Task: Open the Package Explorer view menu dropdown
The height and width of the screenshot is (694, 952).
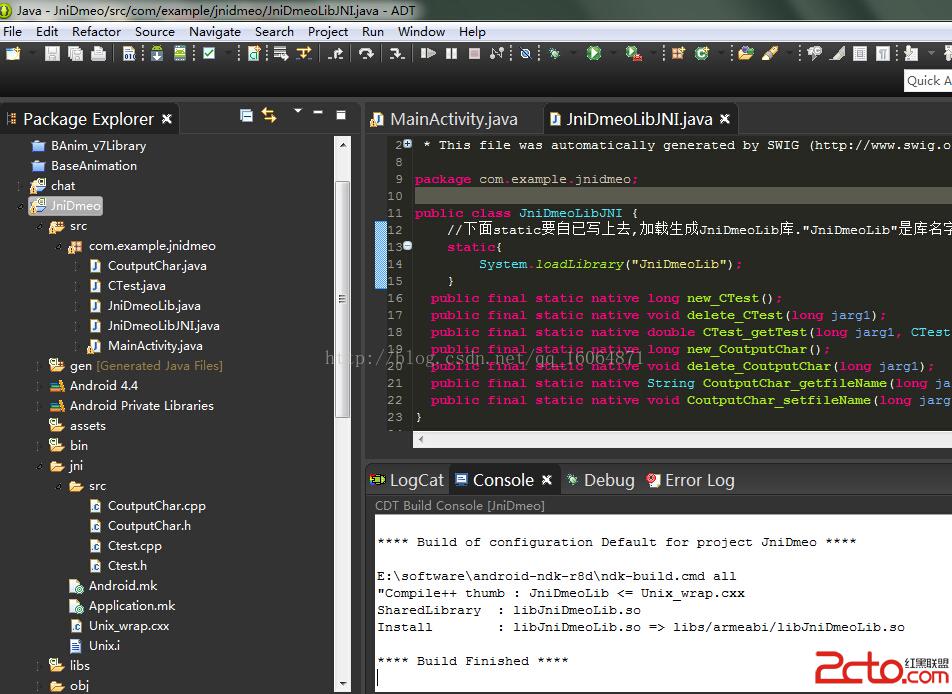Action: [x=297, y=112]
